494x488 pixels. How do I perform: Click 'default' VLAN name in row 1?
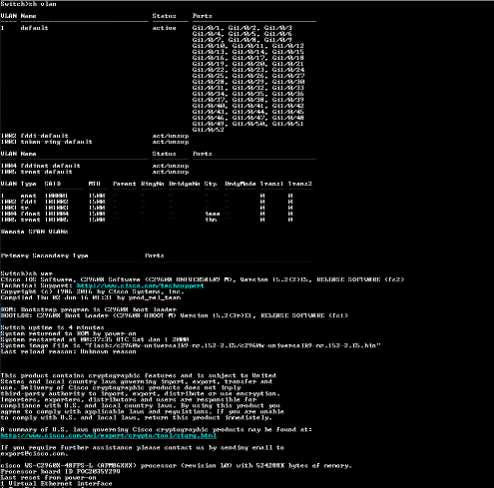pos(34,28)
